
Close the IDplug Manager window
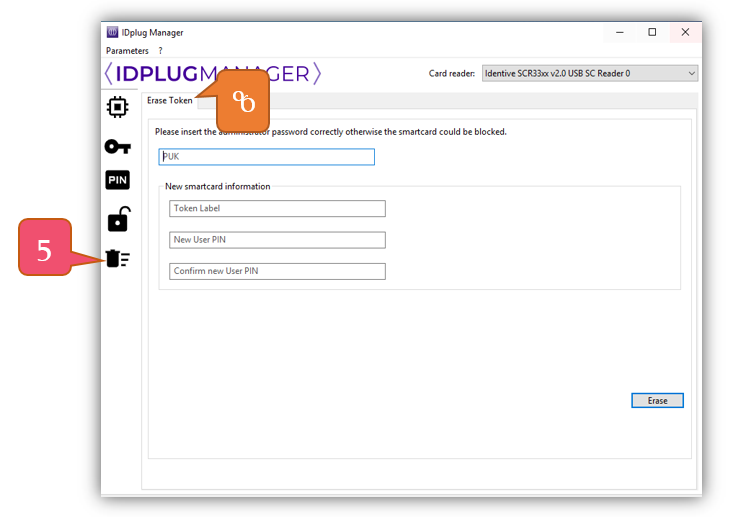(x=685, y=32)
